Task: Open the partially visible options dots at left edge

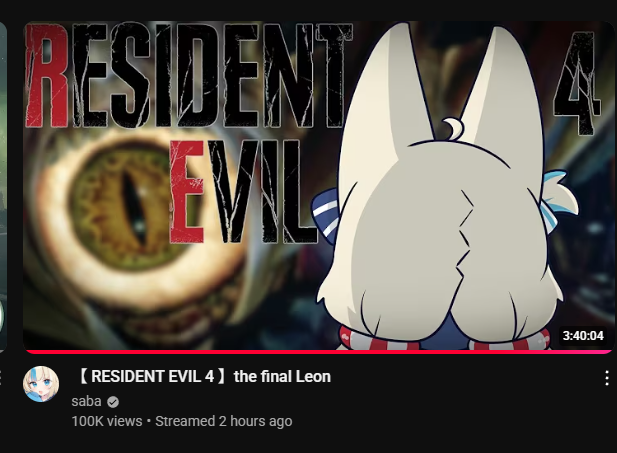Action: tap(1, 377)
